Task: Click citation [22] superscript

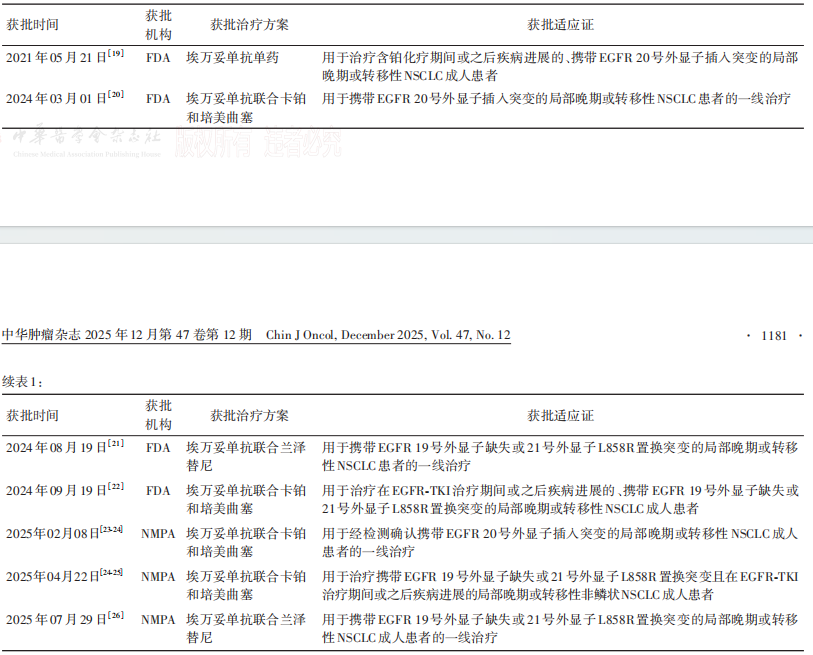Action: pos(116,486)
